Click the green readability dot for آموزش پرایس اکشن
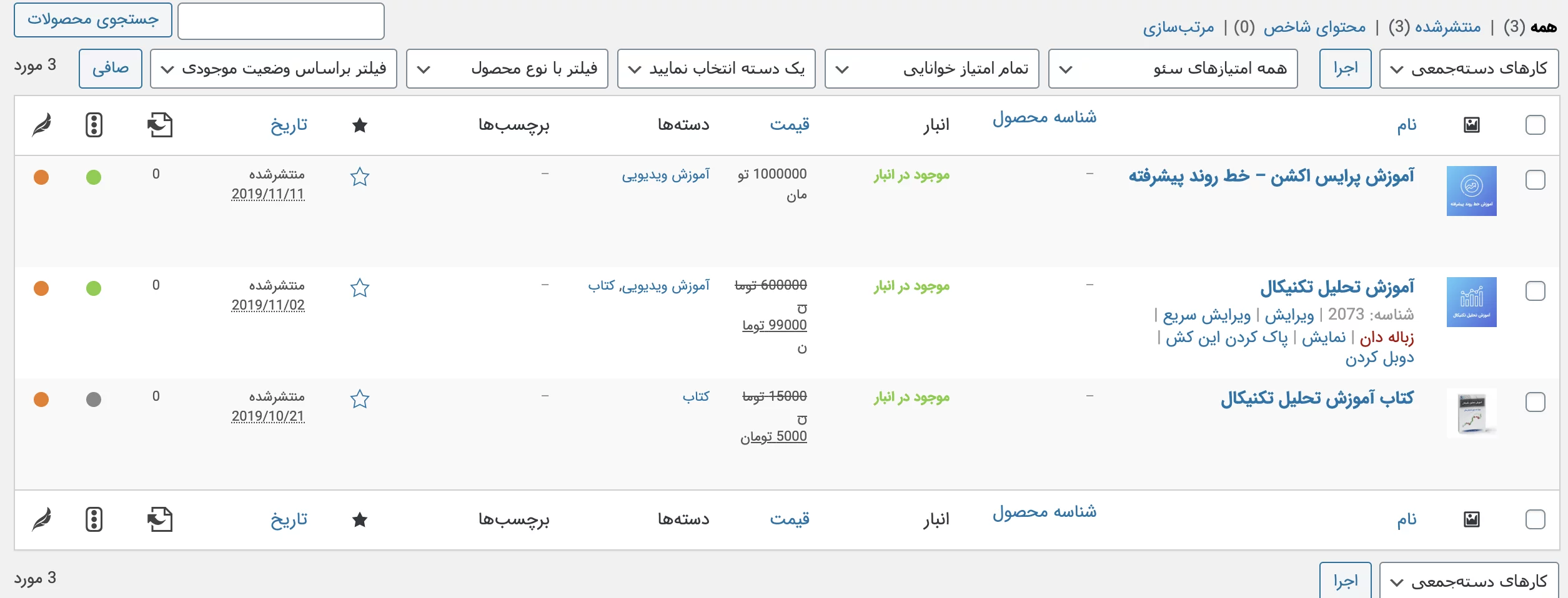 pyautogui.click(x=94, y=177)
